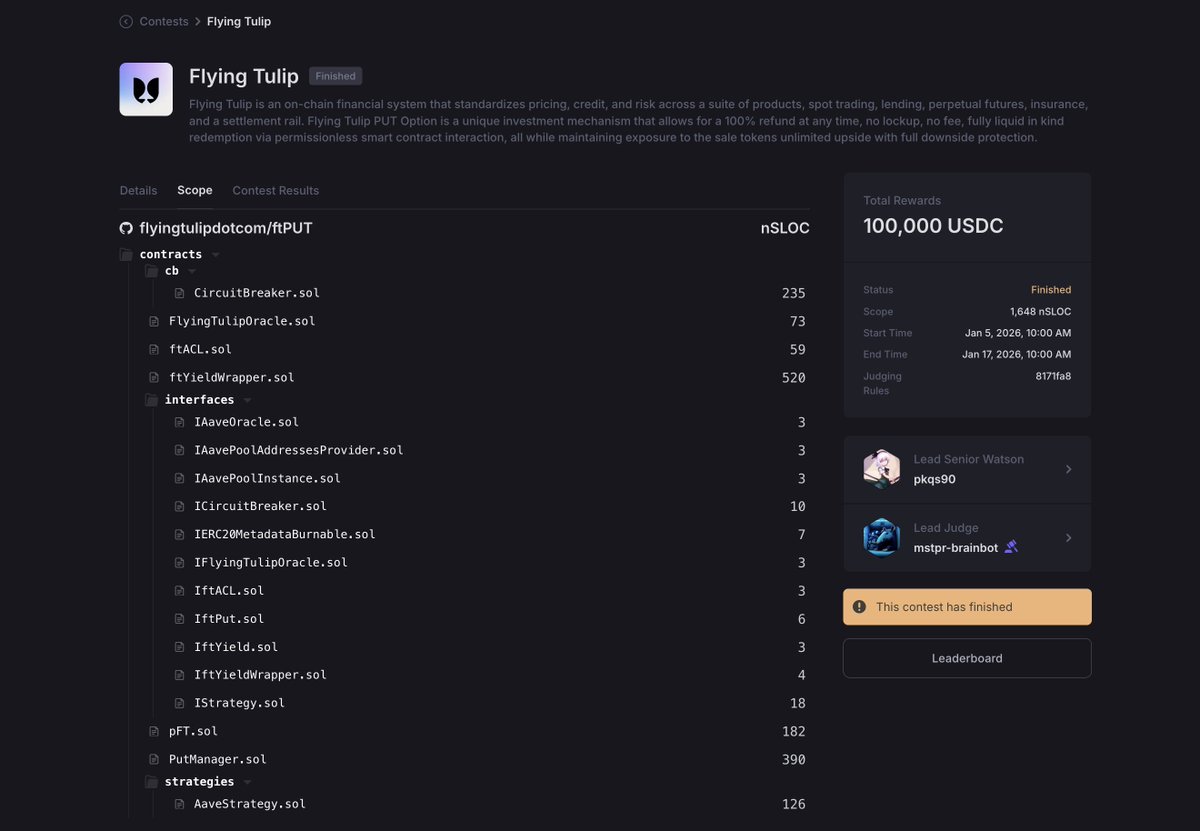This screenshot has width=1200, height=831.
Task: Click the warning icon in finished banner
Action: pos(859,606)
